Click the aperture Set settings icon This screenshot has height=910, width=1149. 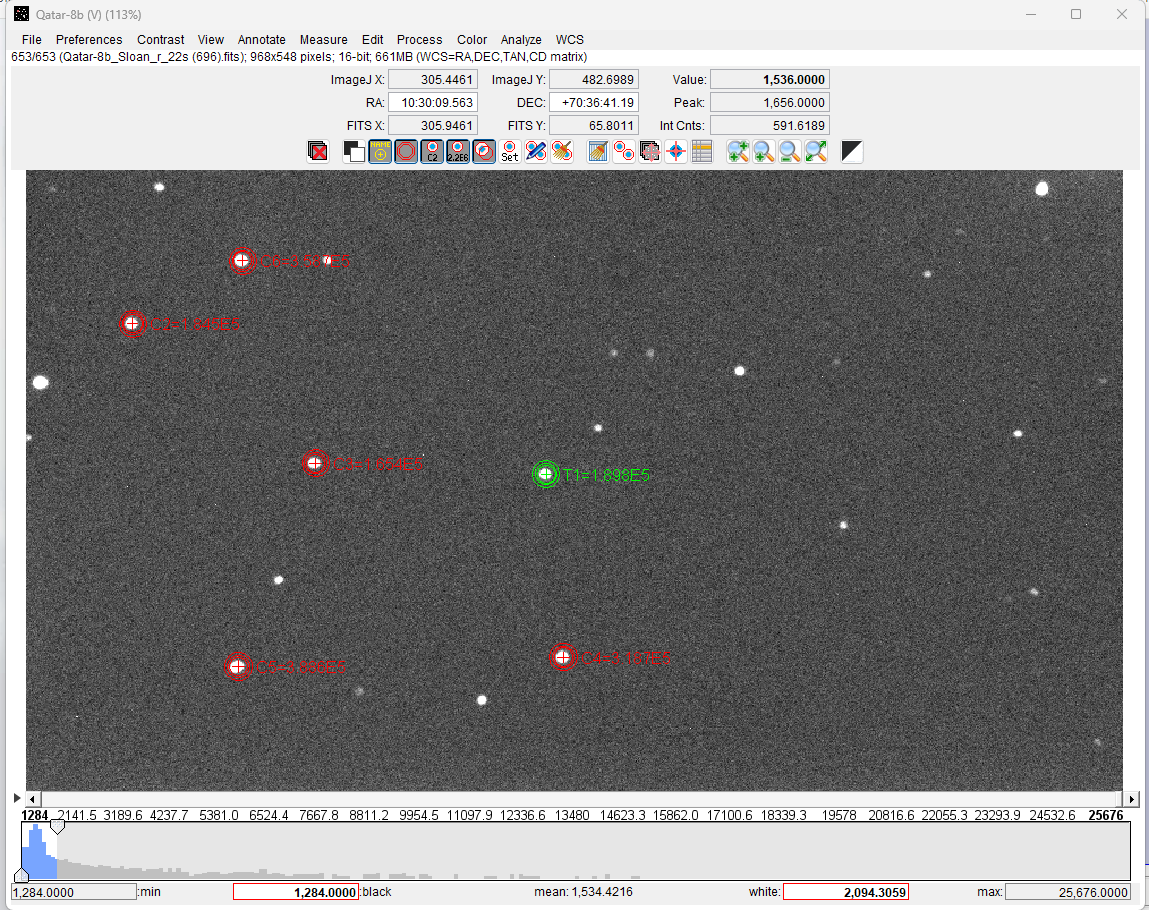510,152
